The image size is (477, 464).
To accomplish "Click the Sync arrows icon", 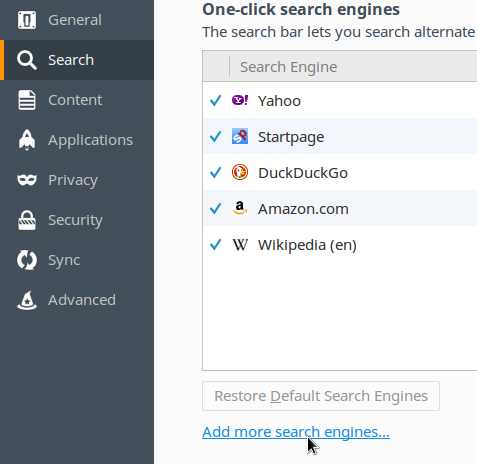I will tap(27, 260).
